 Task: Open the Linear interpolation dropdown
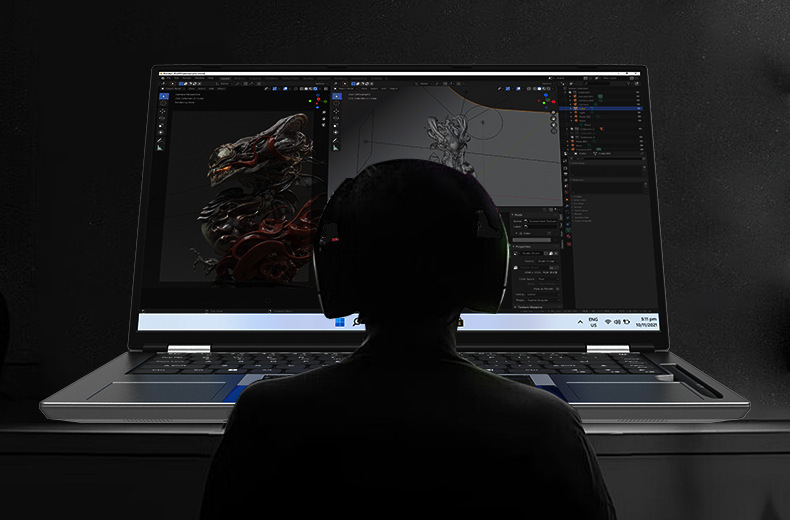(x=544, y=294)
